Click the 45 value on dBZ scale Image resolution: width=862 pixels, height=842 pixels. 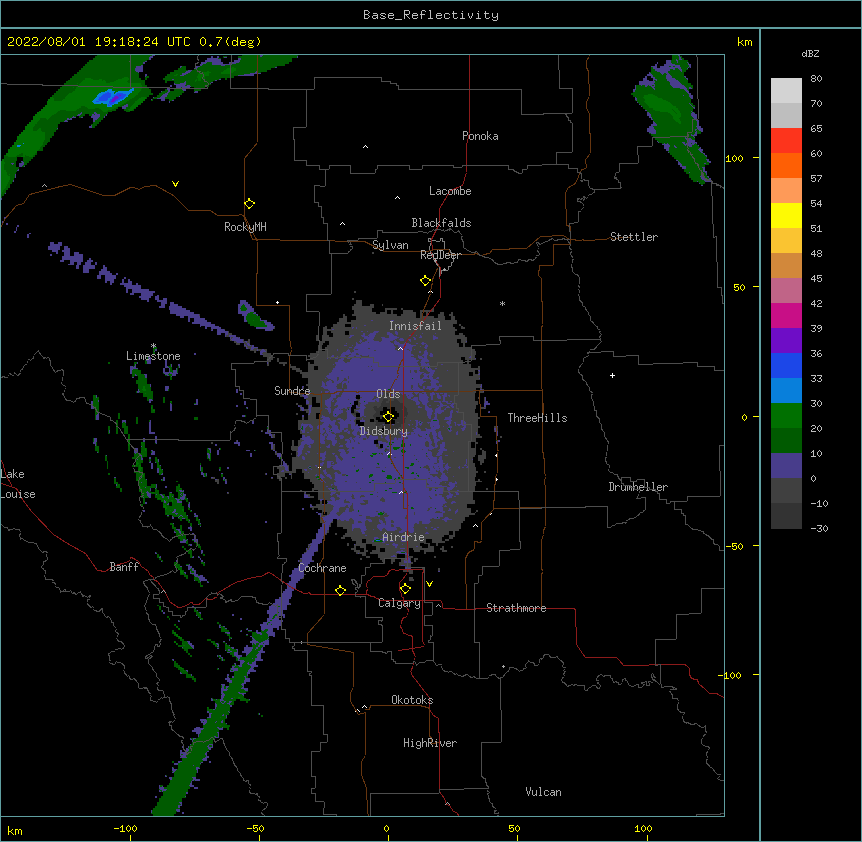pyautogui.click(x=816, y=279)
